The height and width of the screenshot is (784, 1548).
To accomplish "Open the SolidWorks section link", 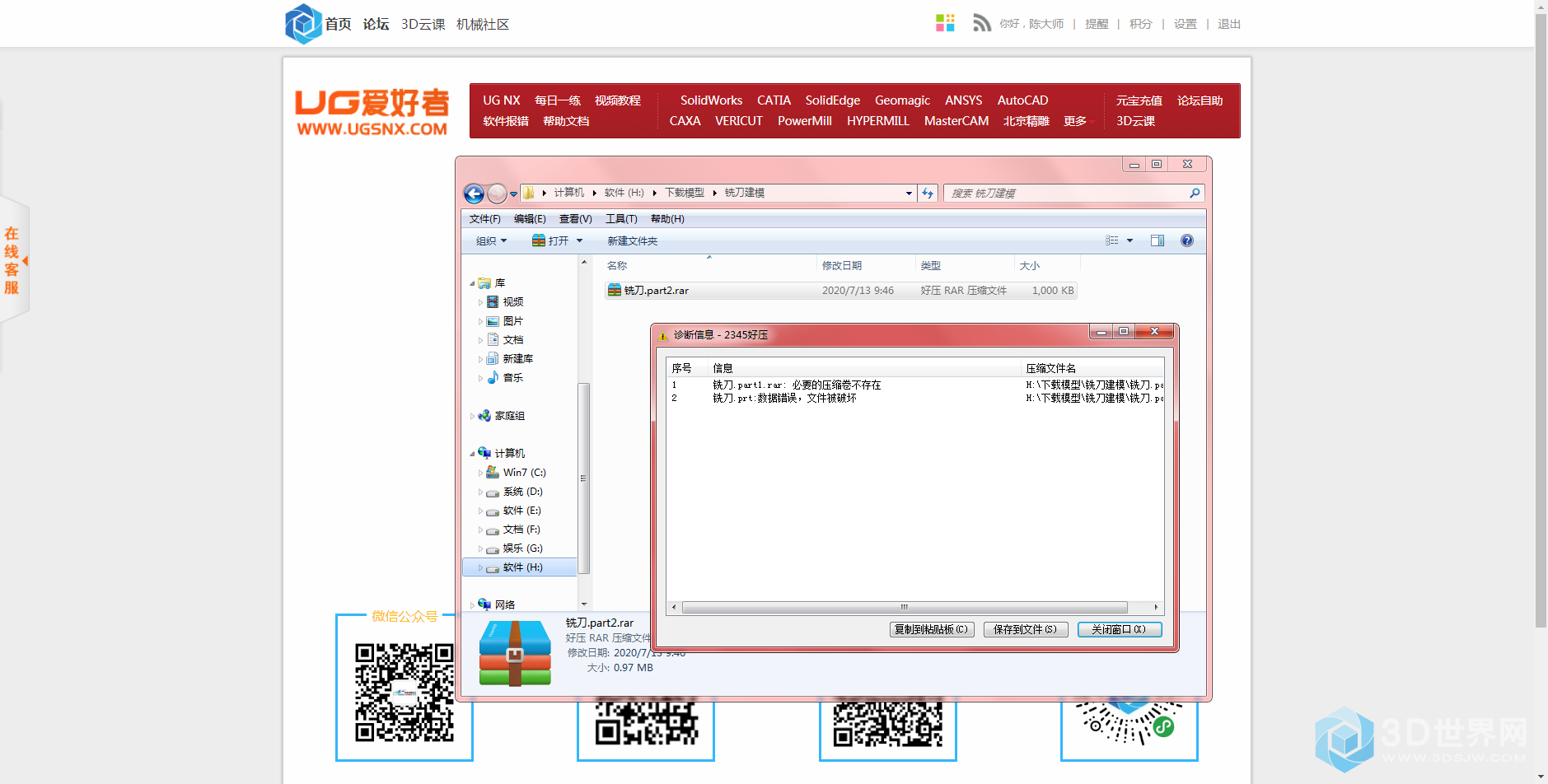I will [x=711, y=100].
